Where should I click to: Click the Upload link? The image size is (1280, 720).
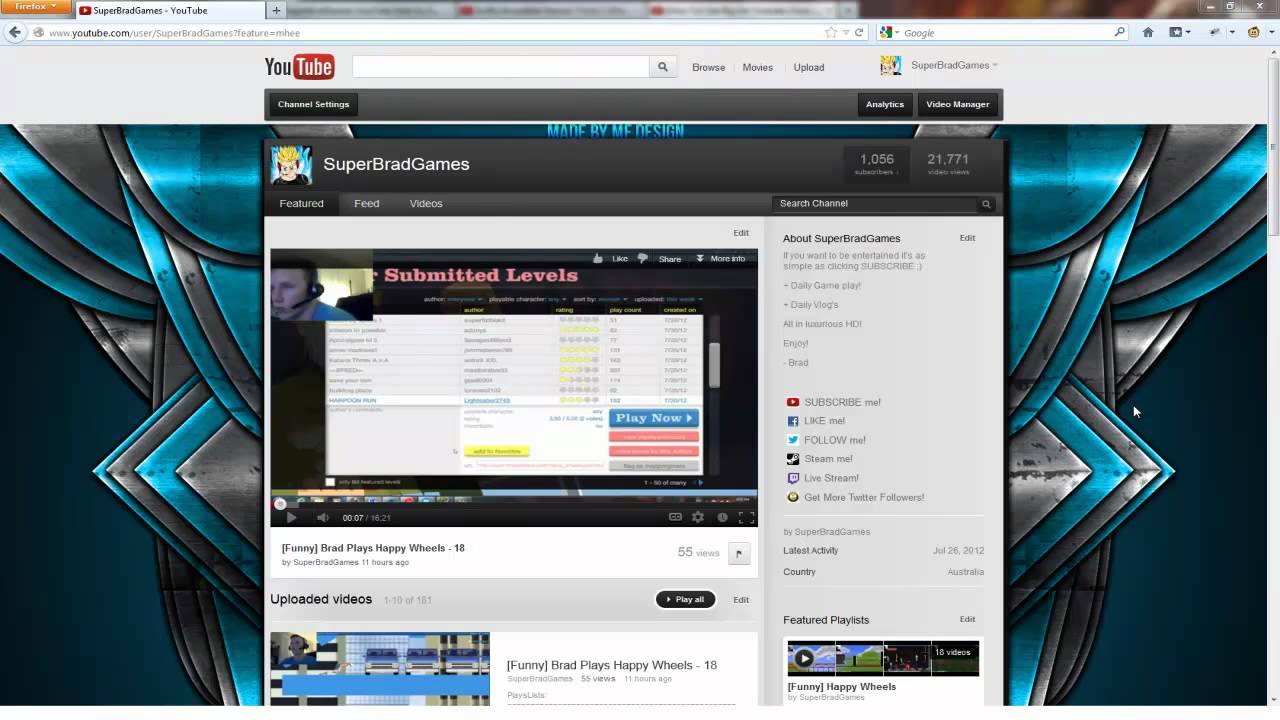point(809,68)
